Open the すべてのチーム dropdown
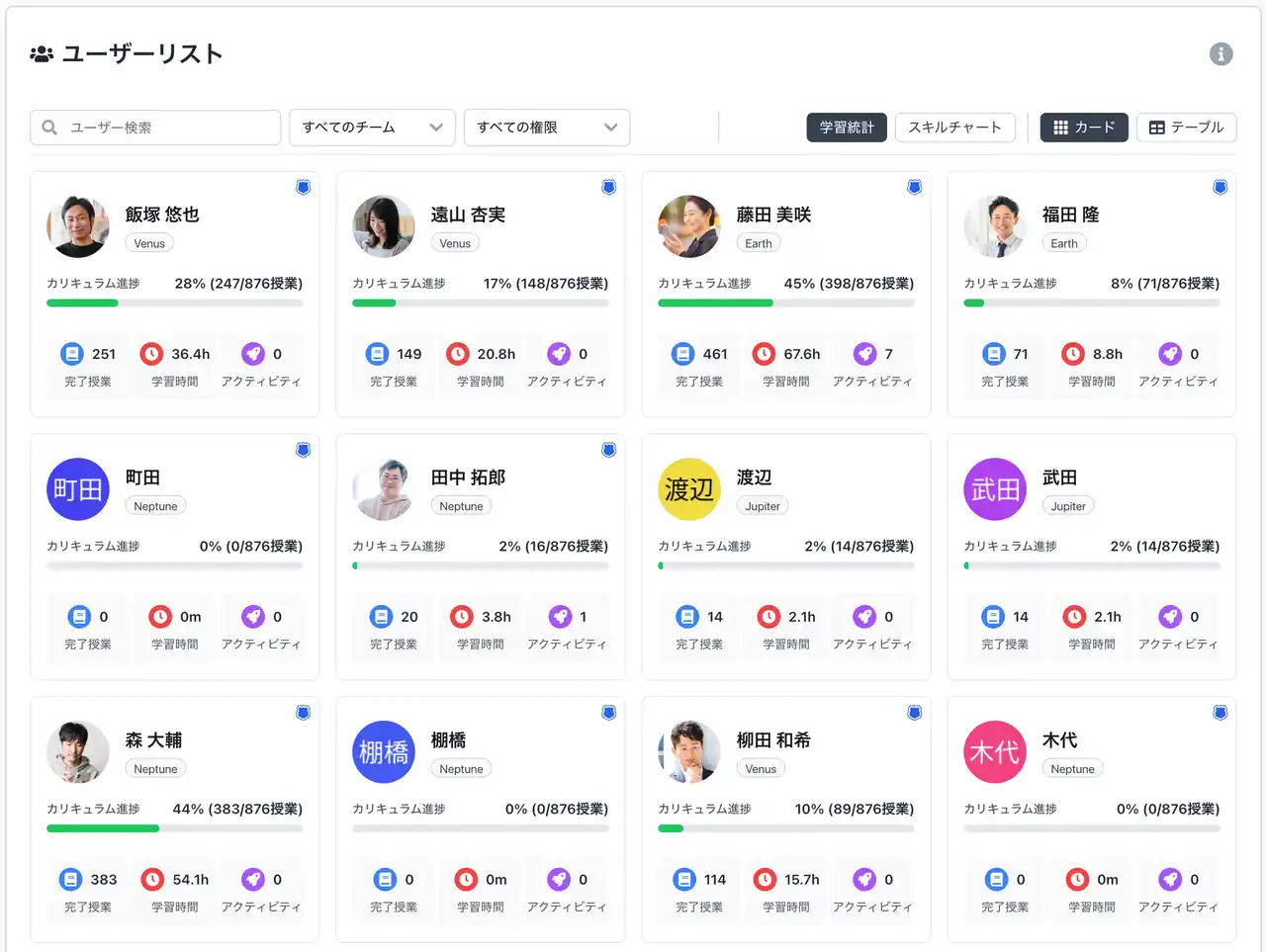The image size is (1266, 952). [x=372, y=128]
